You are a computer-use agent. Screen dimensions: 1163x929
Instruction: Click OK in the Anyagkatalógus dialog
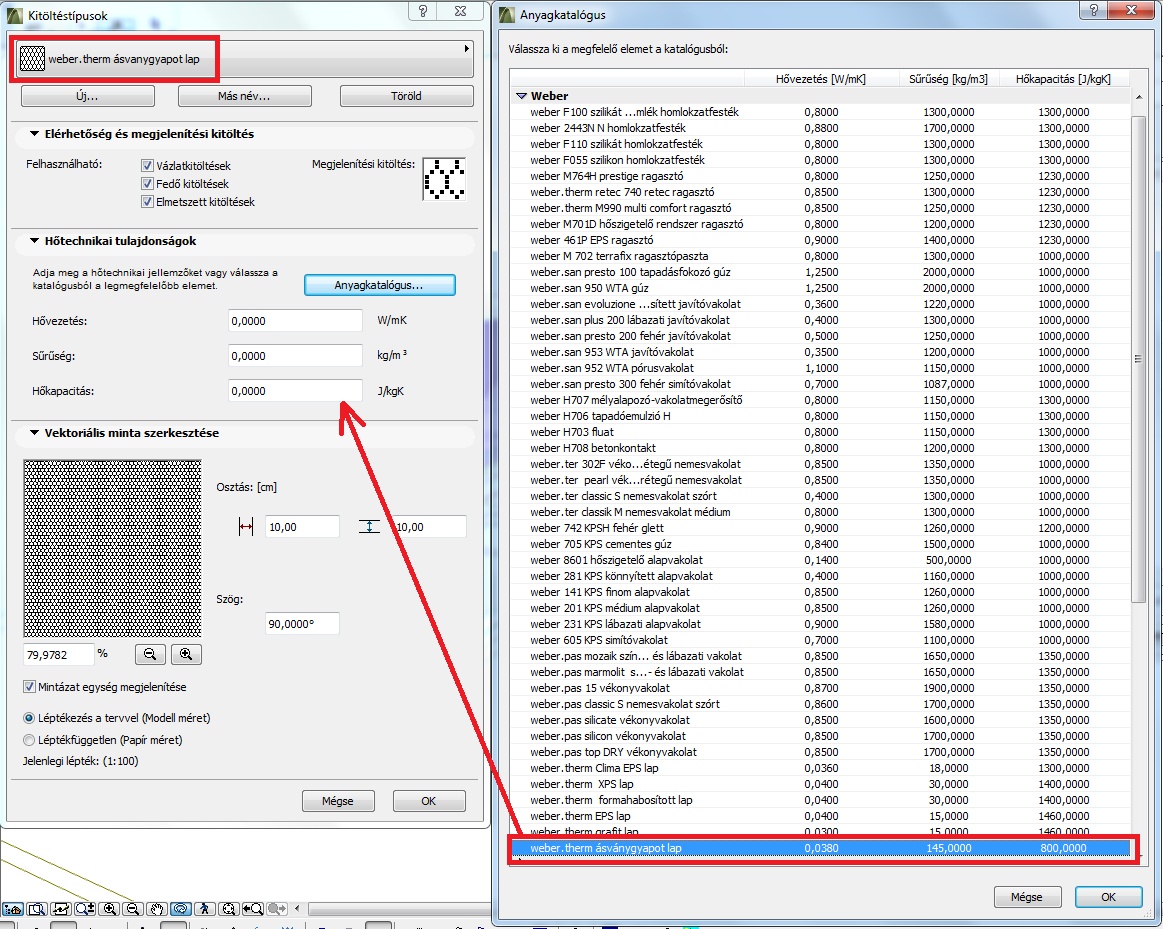click(x=1108, y=896)
